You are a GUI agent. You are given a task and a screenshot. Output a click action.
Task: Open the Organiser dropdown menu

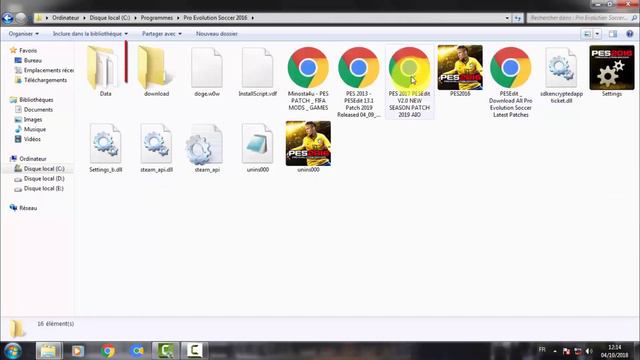coord(24,34)
